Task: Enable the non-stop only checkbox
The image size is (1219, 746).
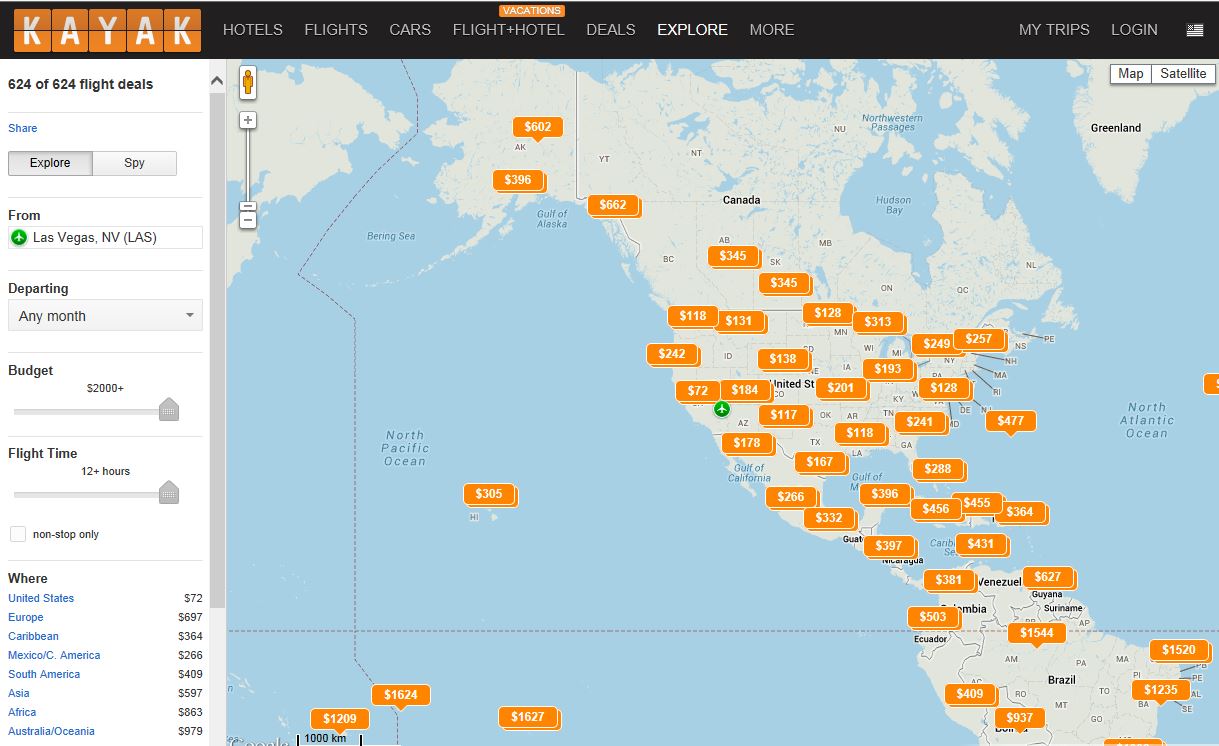Action: 18,534
